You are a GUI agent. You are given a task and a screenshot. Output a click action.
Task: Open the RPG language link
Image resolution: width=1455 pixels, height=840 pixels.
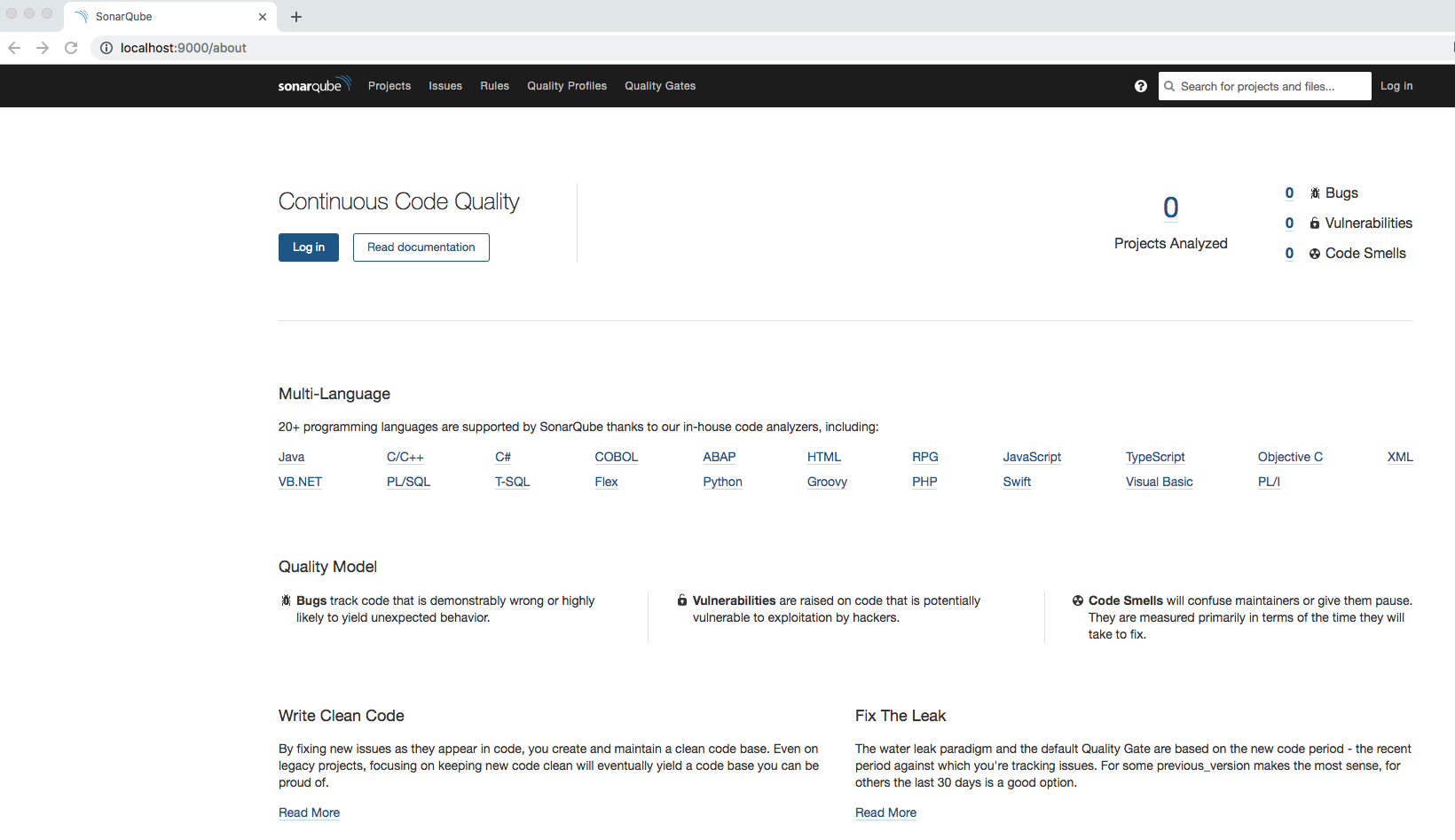point(925,457)
